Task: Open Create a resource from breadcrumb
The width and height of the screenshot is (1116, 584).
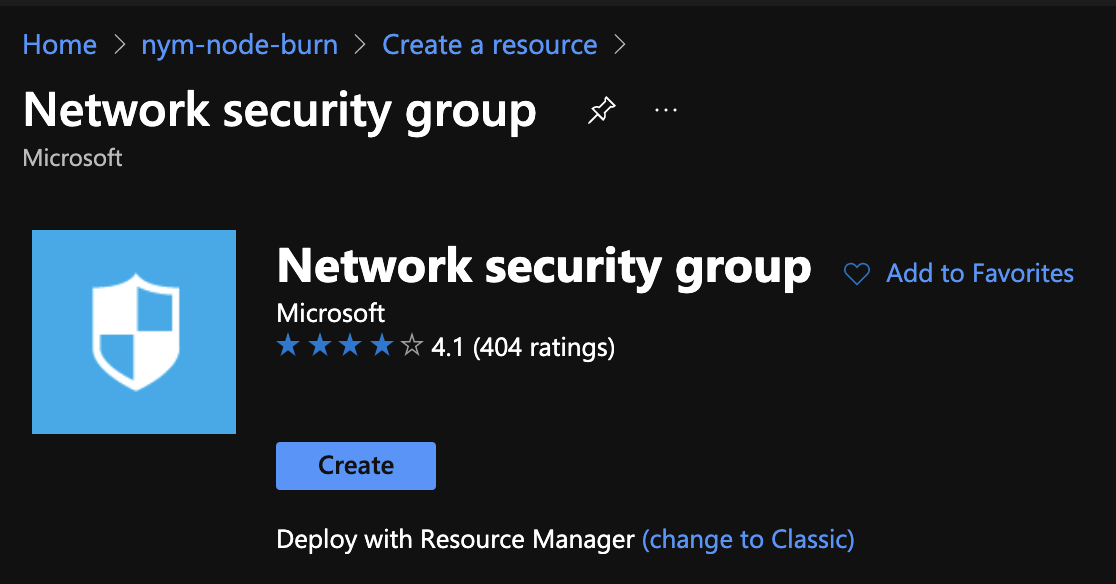Action: (x=489, y=44)
